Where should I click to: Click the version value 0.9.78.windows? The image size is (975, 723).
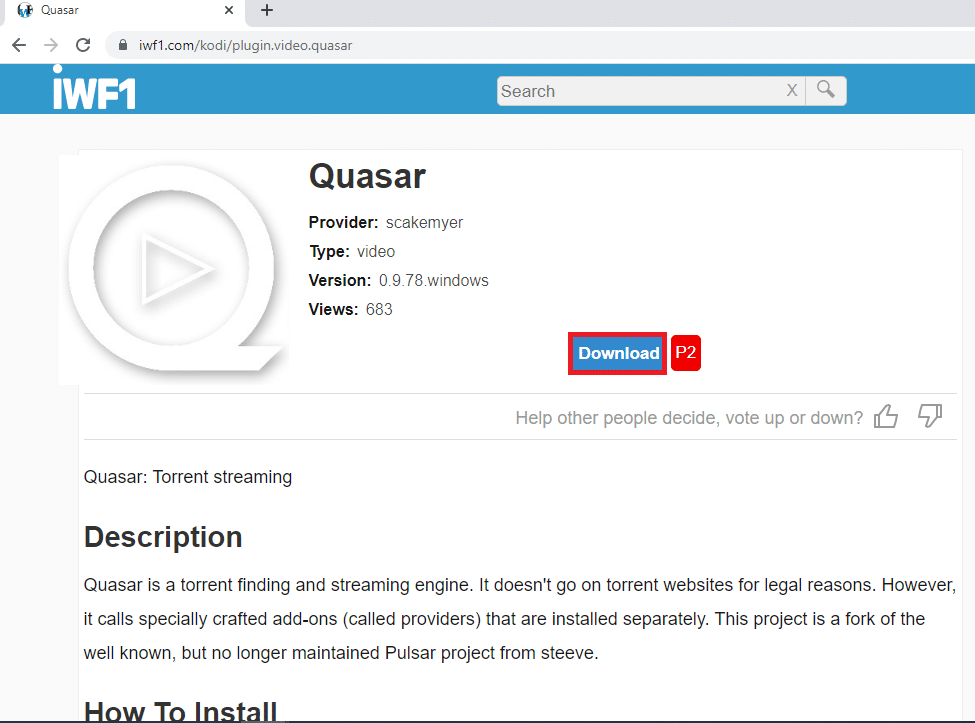click(x=433, y=280)
